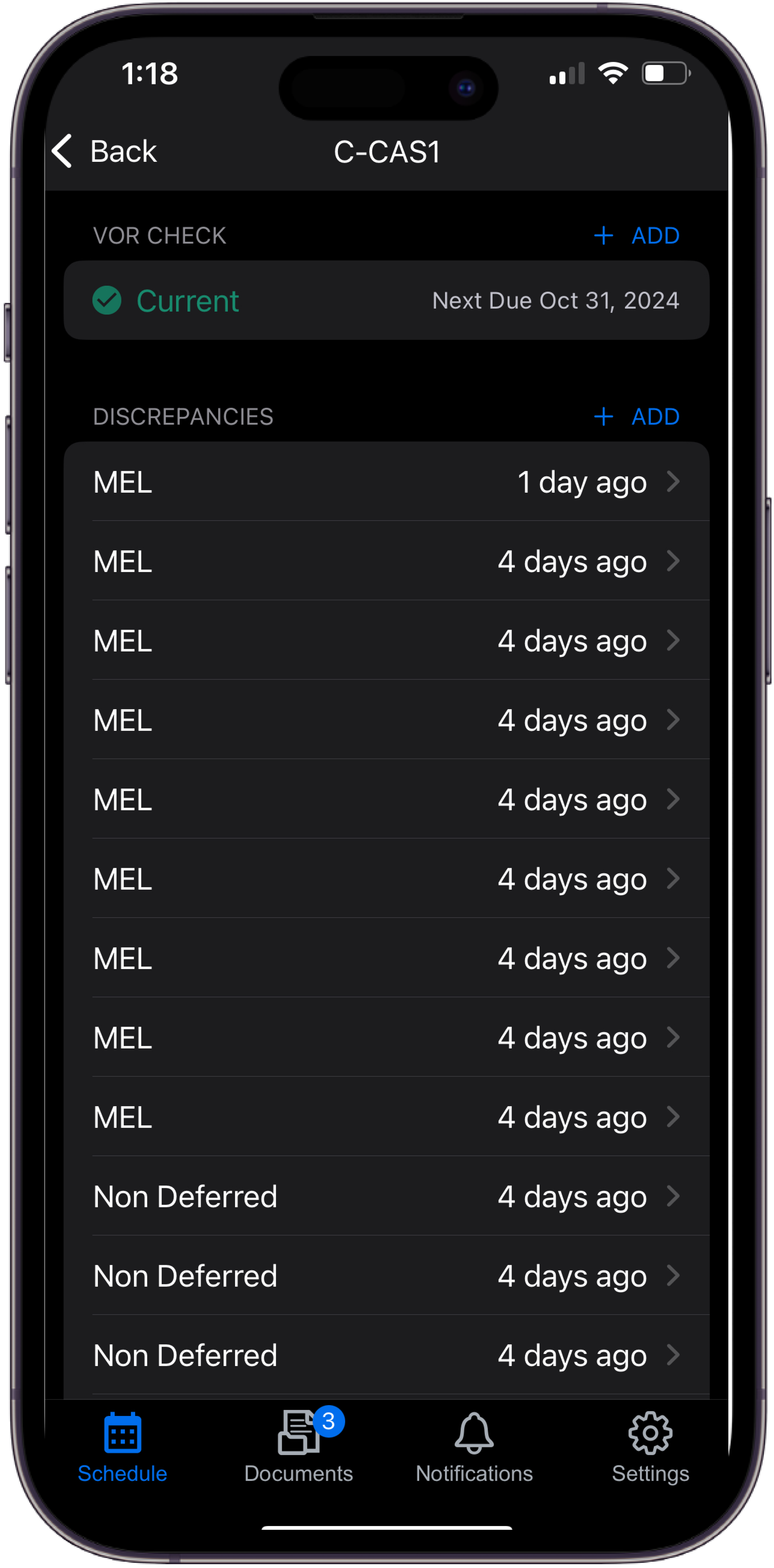Add a new discrepancy
This screenshot has width=774, height=1568.
(x=636, y=417)
